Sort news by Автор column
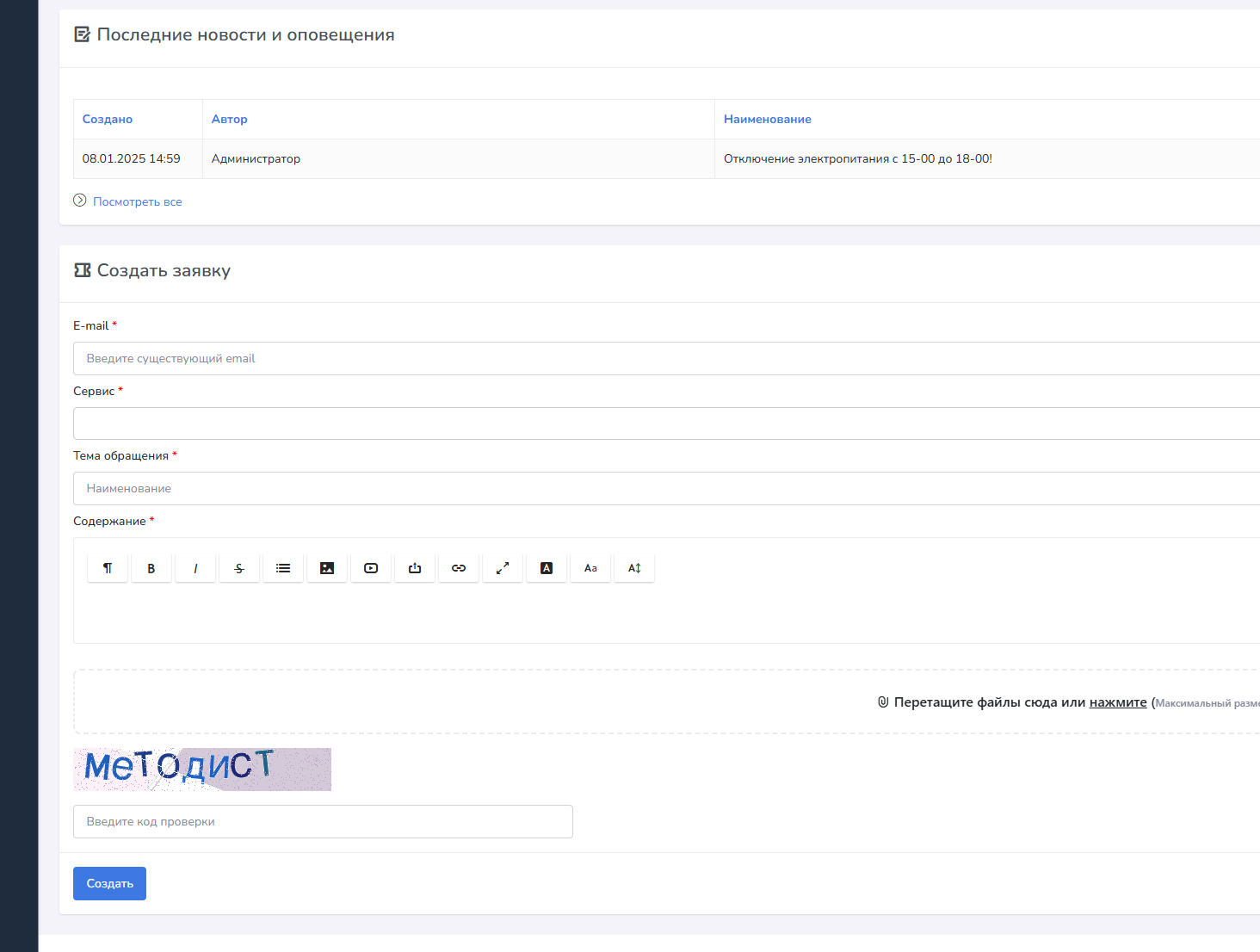This screenshot has width=1260, height=952. [230, 120]
